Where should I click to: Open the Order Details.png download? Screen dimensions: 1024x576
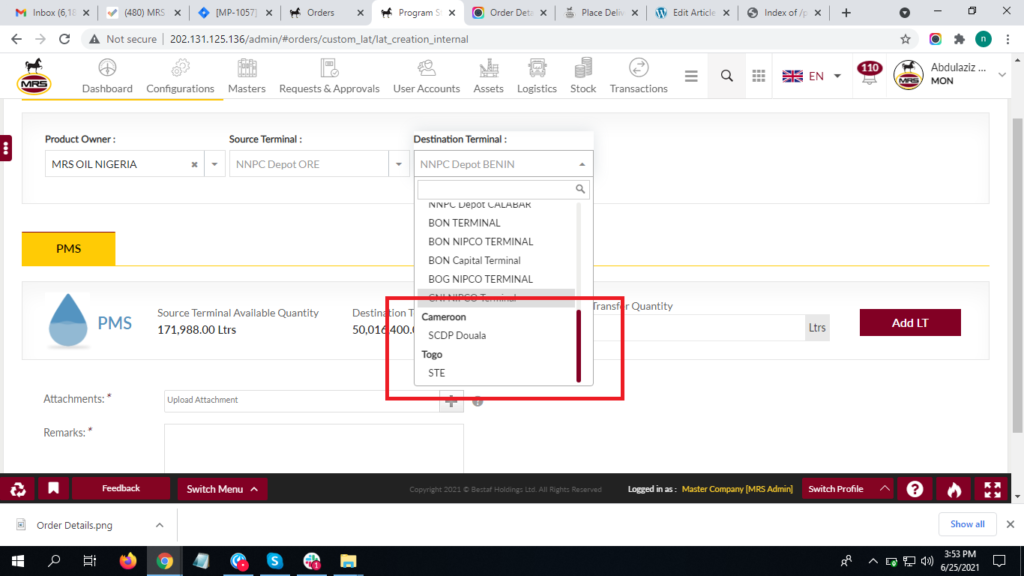coord(74,525)
